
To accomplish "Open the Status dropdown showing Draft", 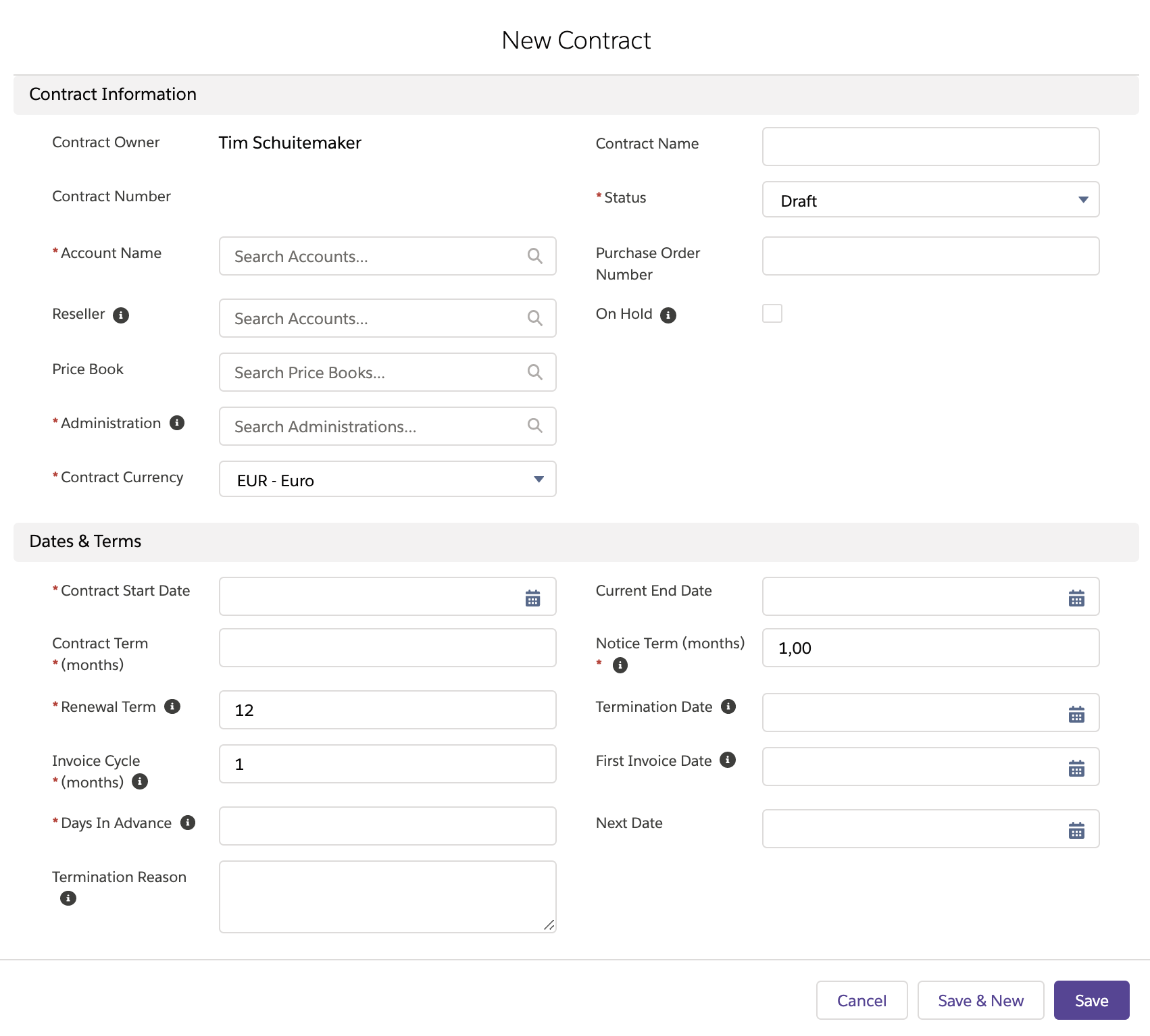I will coord(930,200).
